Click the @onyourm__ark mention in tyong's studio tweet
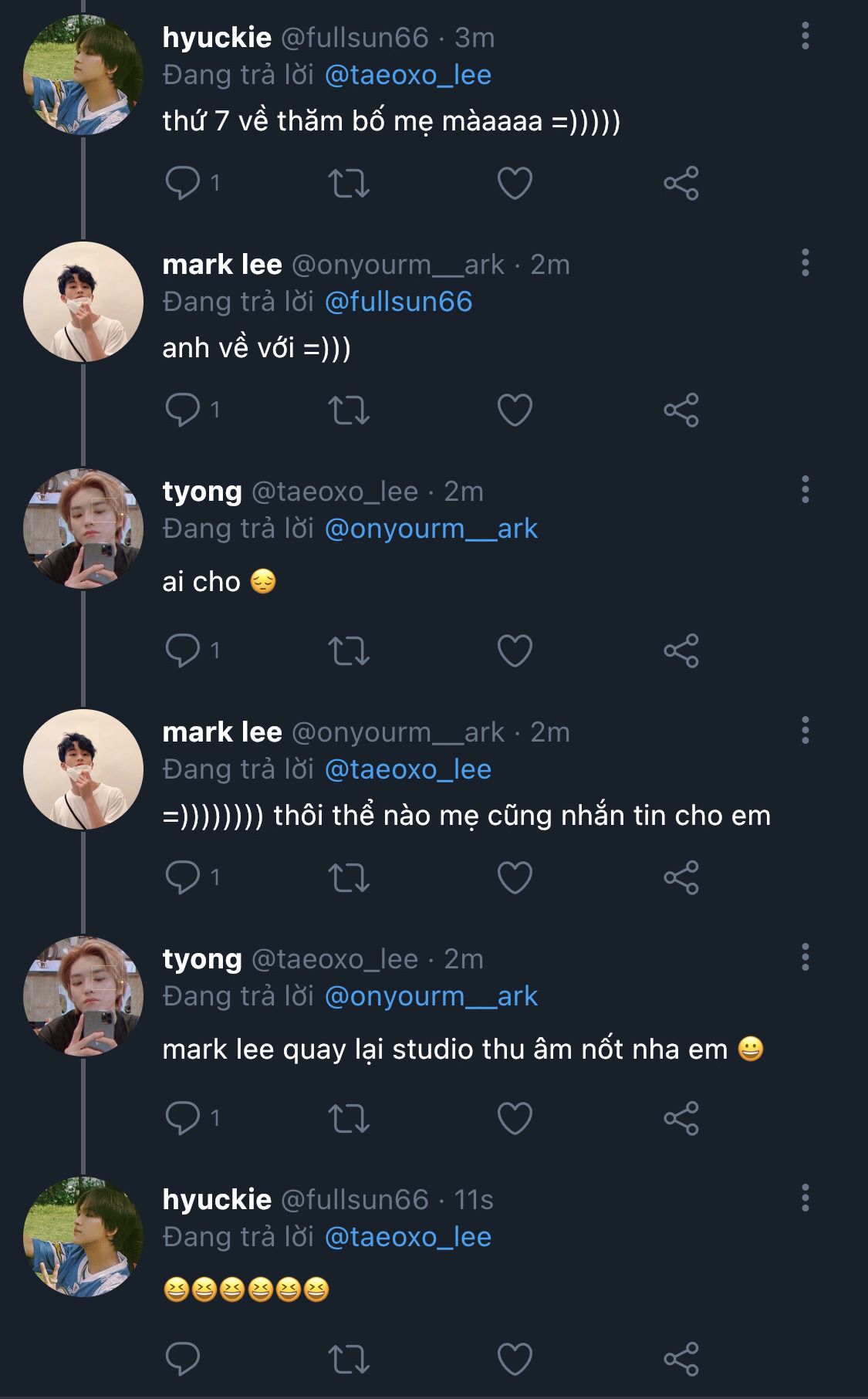The image size is (868, 1399). (x=431, y=996)
